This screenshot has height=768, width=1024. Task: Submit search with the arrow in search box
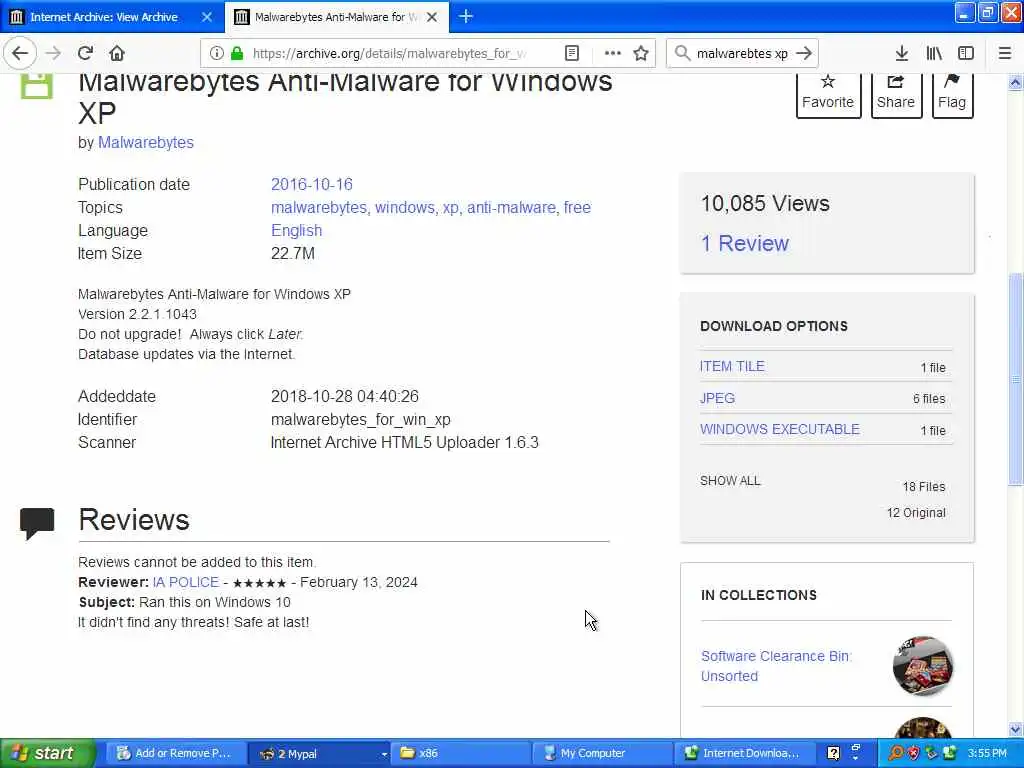tap(805, 53)
